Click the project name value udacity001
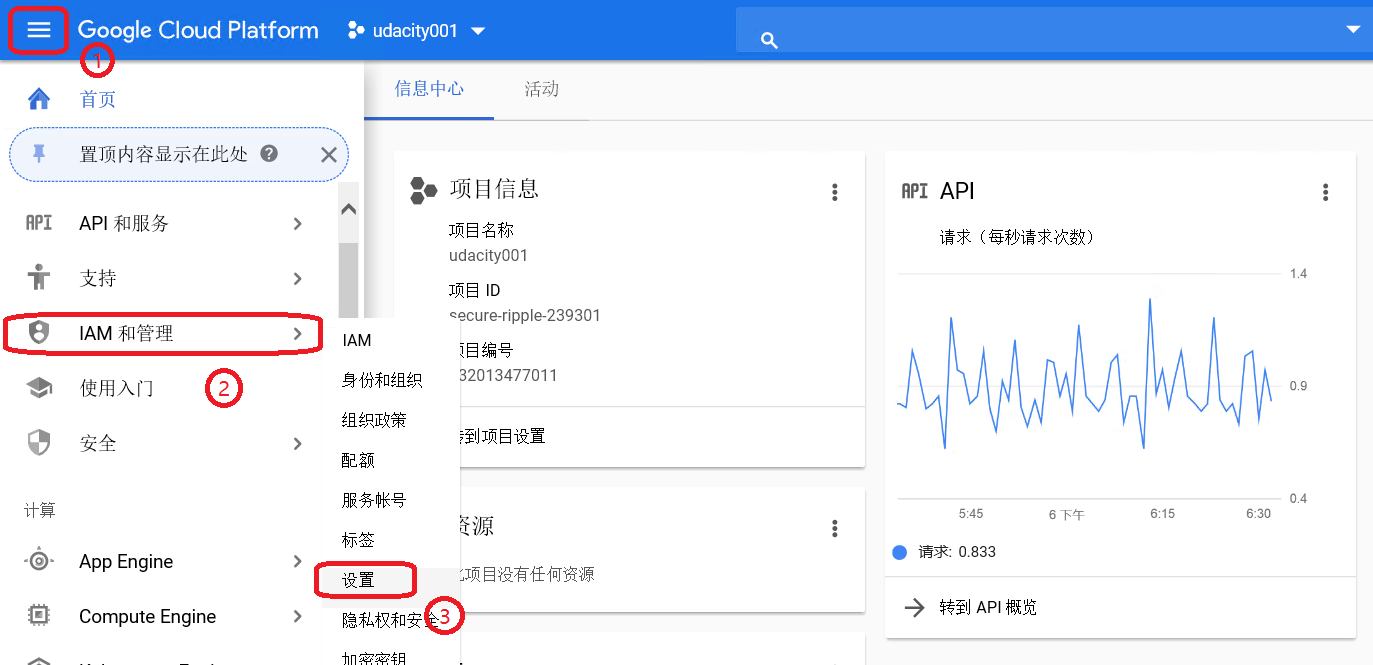The width and height of the screenshot is (1373, 665). pos(488,256)
